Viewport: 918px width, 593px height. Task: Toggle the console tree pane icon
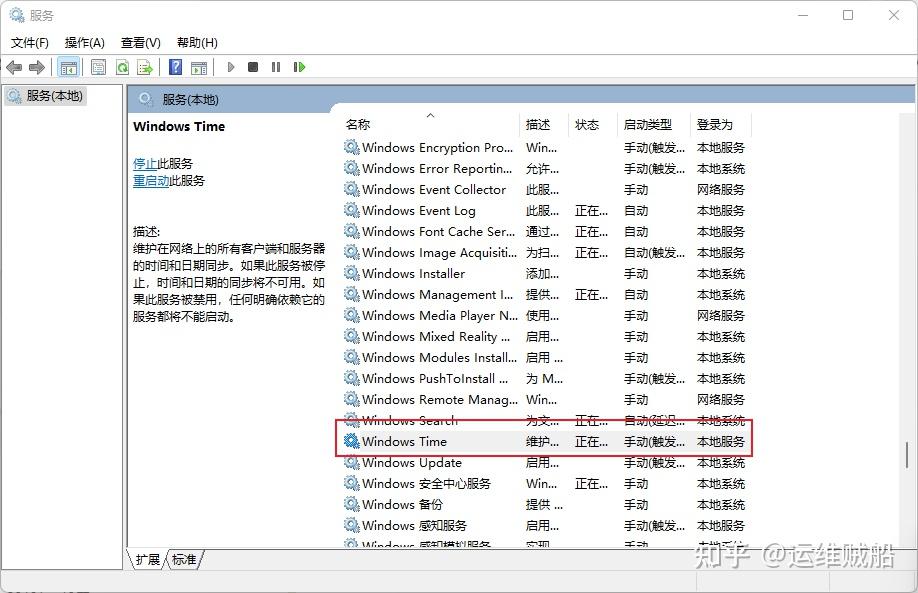pos(68,67)
